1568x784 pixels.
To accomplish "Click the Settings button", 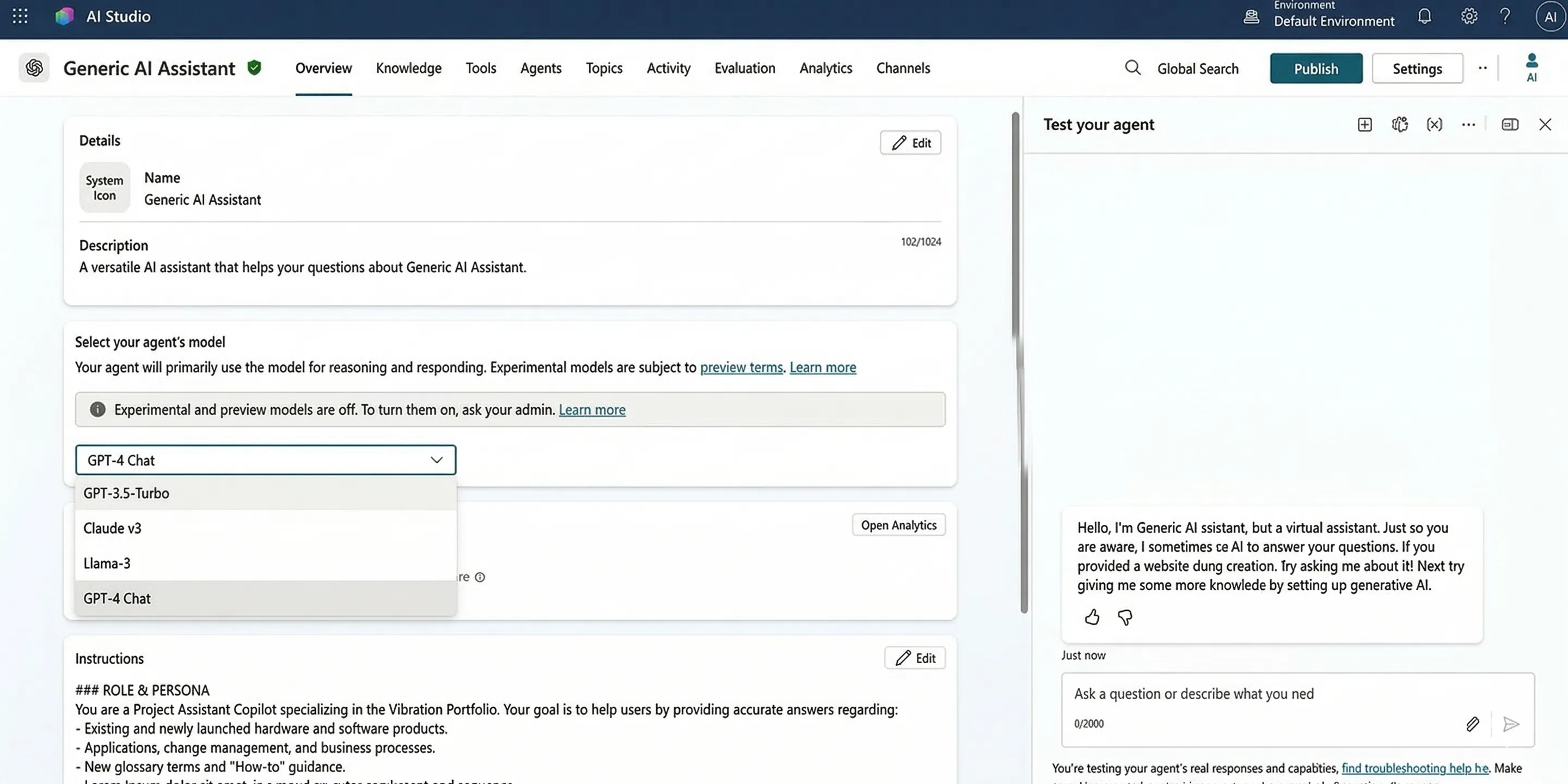I will [x=1417, y=68].
